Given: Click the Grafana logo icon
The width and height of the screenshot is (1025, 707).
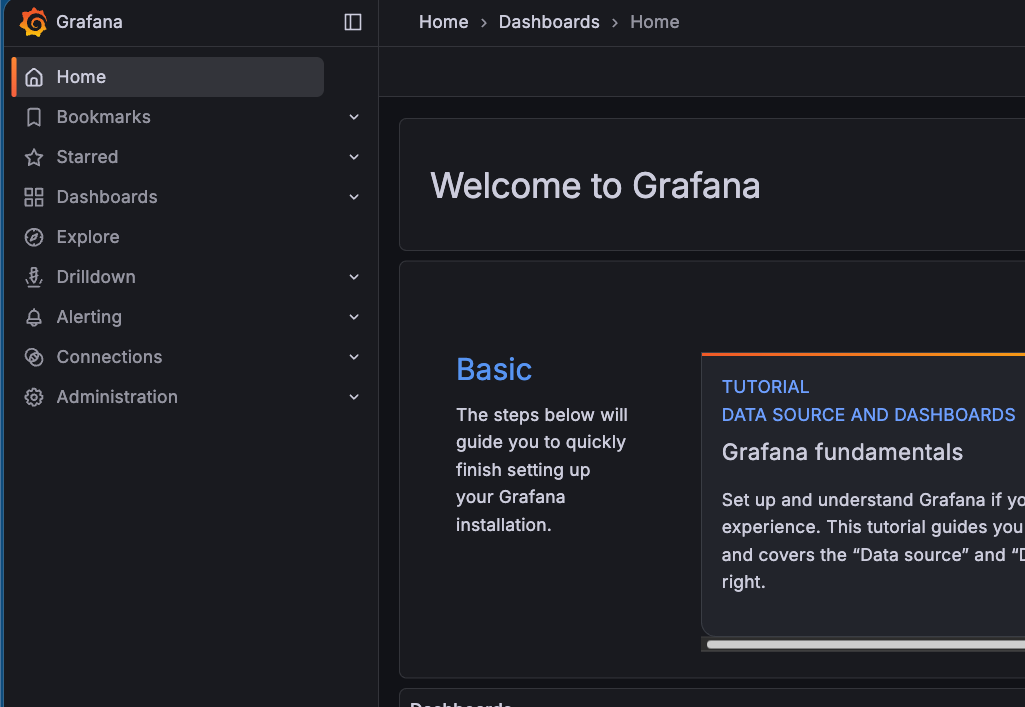Looking at the screenshot, I should (33, 22).
